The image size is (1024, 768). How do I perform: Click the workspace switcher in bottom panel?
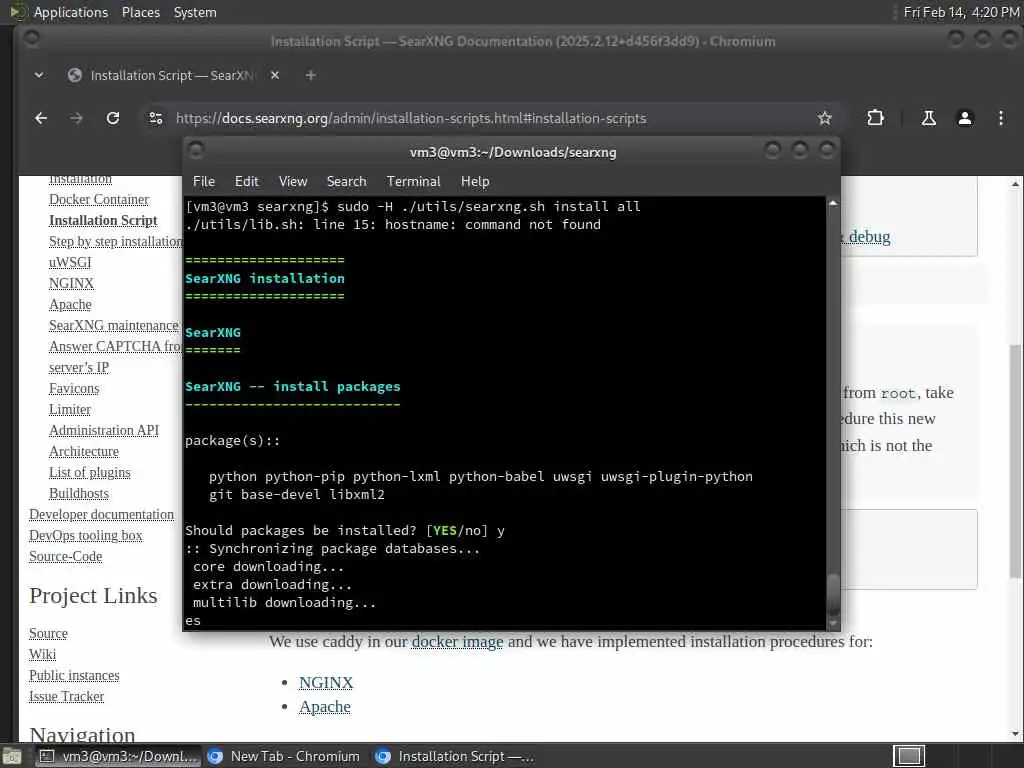pos(908,756)
